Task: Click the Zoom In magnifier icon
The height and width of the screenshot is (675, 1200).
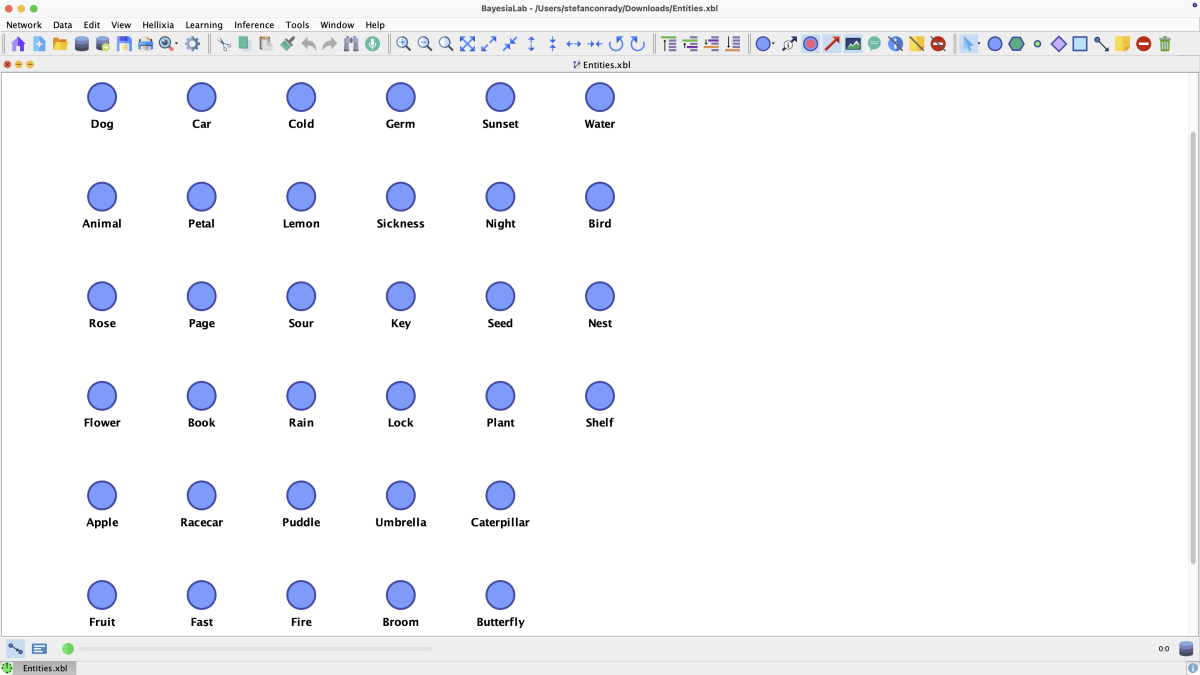Action: pyautogui.click(x=403, y=44)
